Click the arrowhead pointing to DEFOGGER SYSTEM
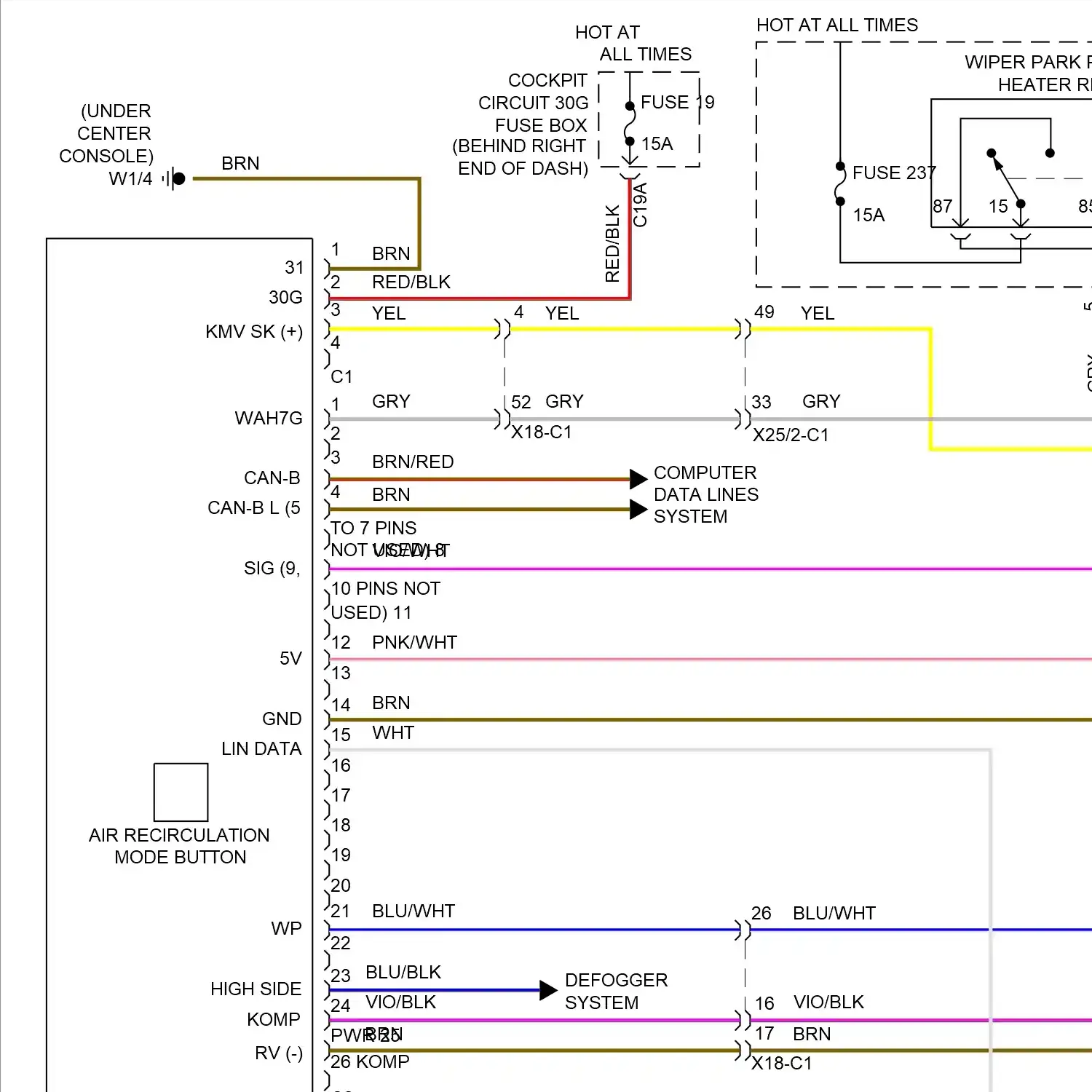1092x1092 pixels. click(548, 990)
